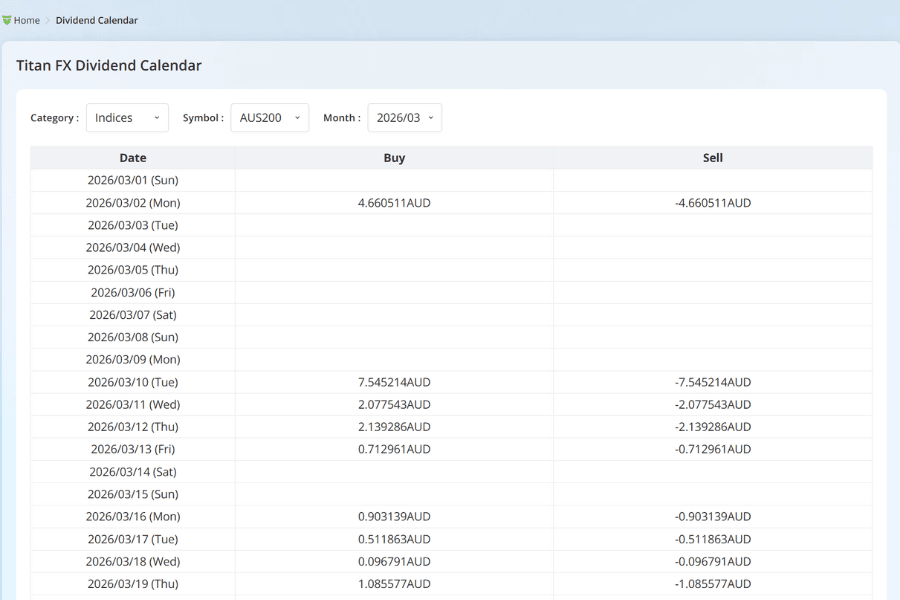Click the Buy value 0.712961AUD
This screenshot has width=900, height=600.
coord(394,449)
